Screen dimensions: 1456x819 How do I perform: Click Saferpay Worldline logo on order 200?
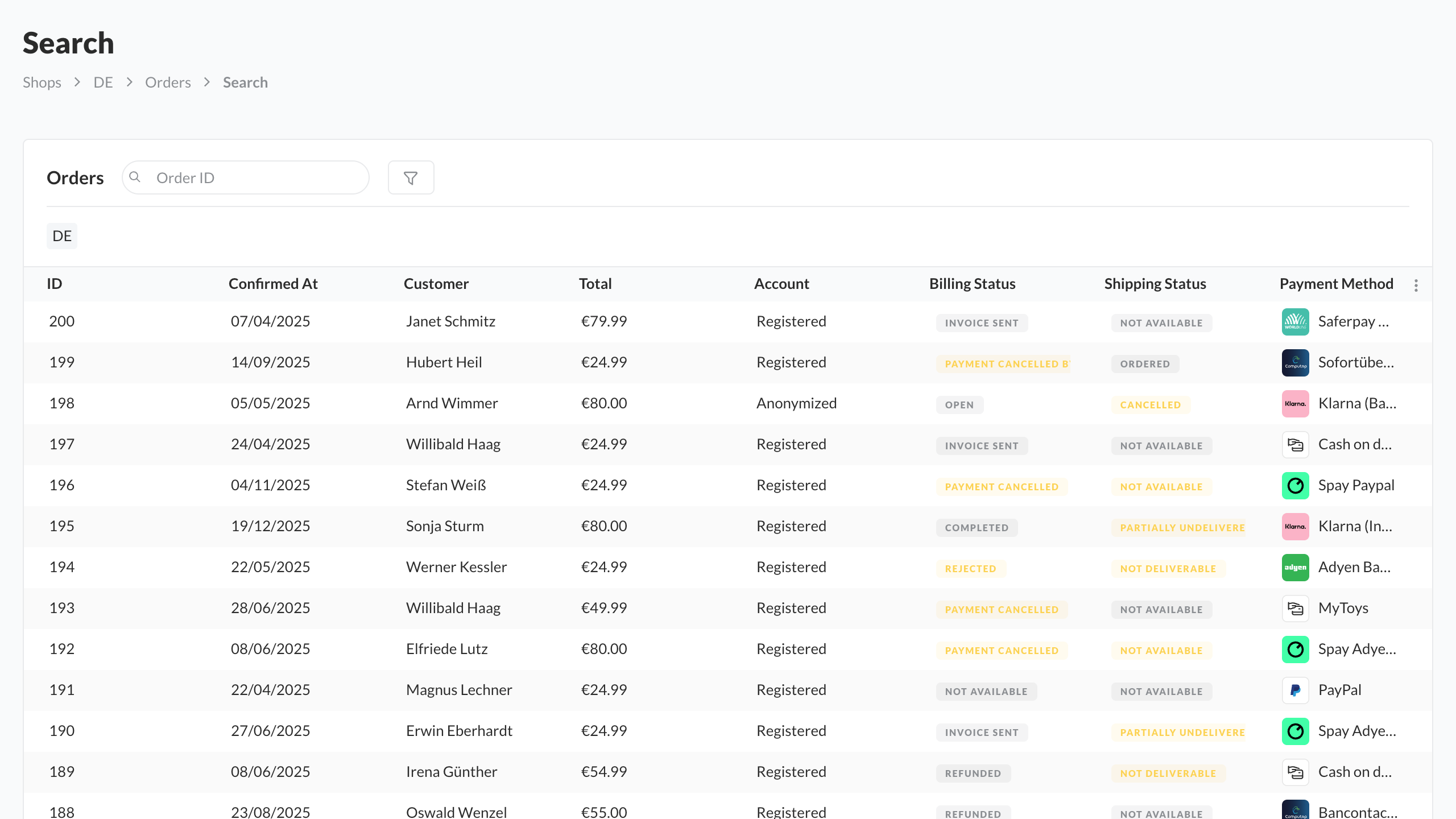(1295, 322)
